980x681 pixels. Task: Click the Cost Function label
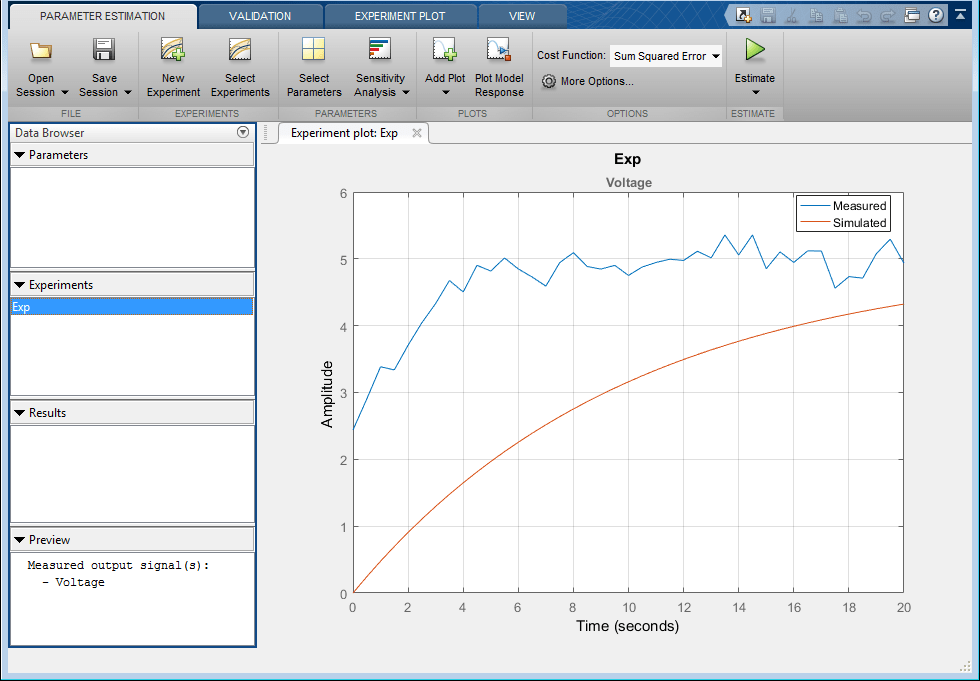[571, 55]
